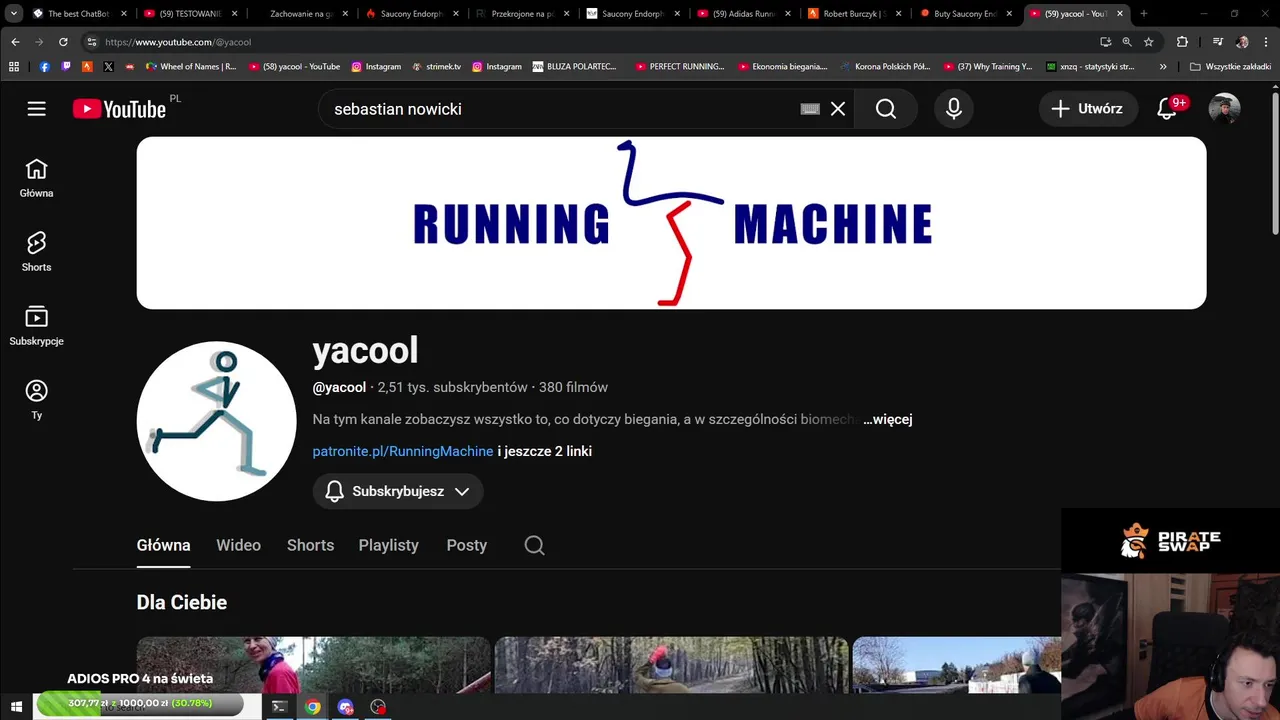Image resolution: width=1280 pixels, height=720 pixels.
Task: Open the browser apps grid icon
Action: tap(14, 67)
